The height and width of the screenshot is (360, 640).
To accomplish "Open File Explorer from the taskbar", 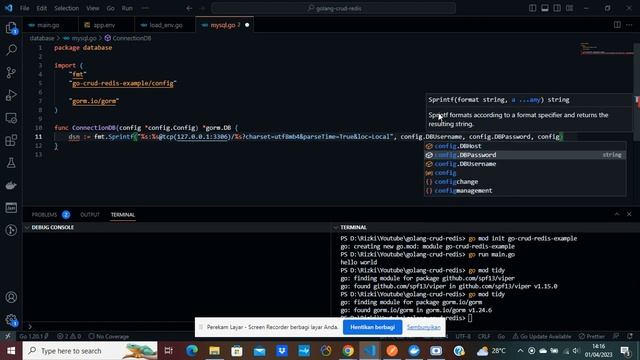I will tap(214, 351).
